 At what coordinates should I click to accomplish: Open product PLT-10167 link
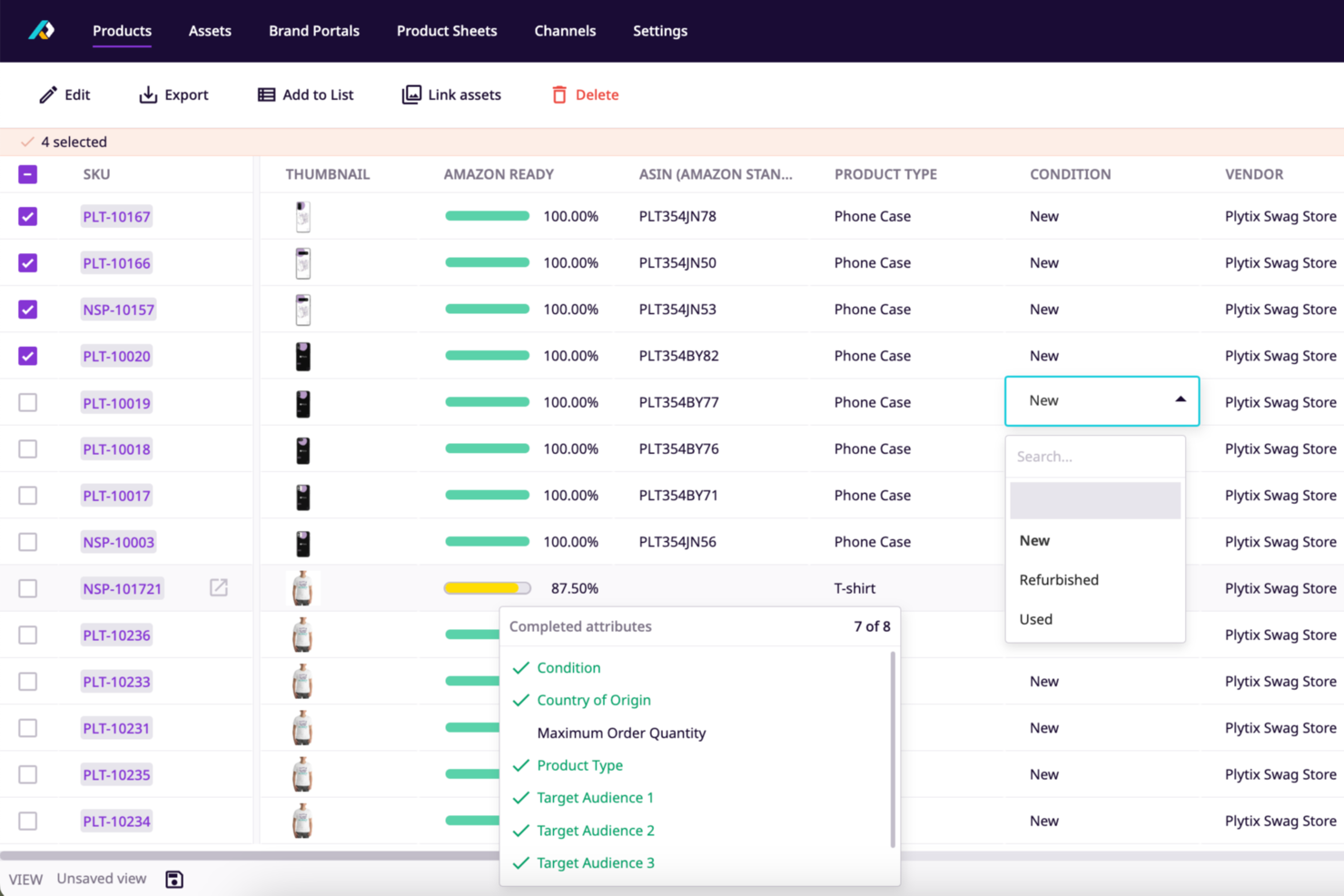(x=116, y=216)
